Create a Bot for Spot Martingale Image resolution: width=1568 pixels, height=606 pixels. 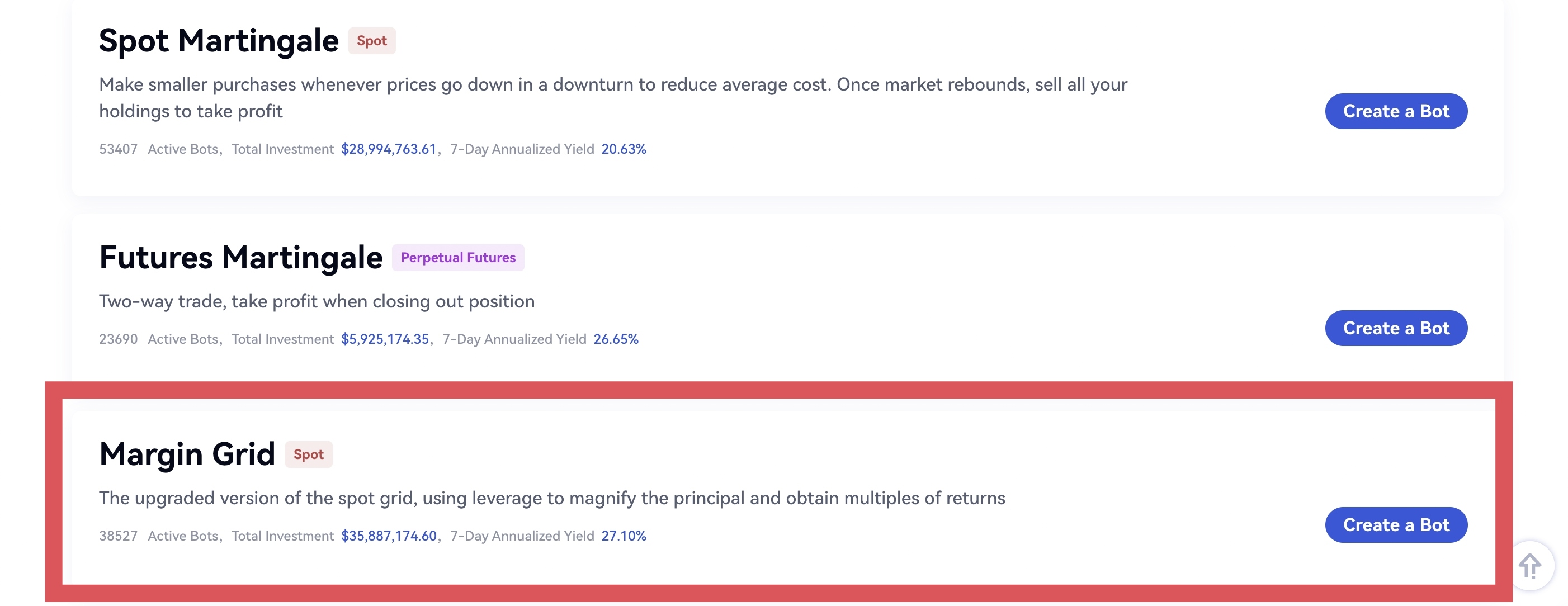1395,111
